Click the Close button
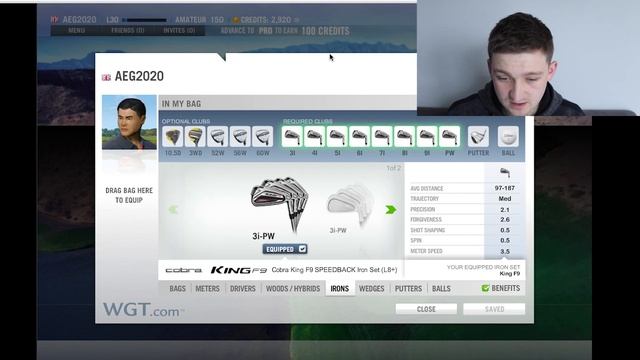The height and width of the screenshot is (360, 640). 426,309
